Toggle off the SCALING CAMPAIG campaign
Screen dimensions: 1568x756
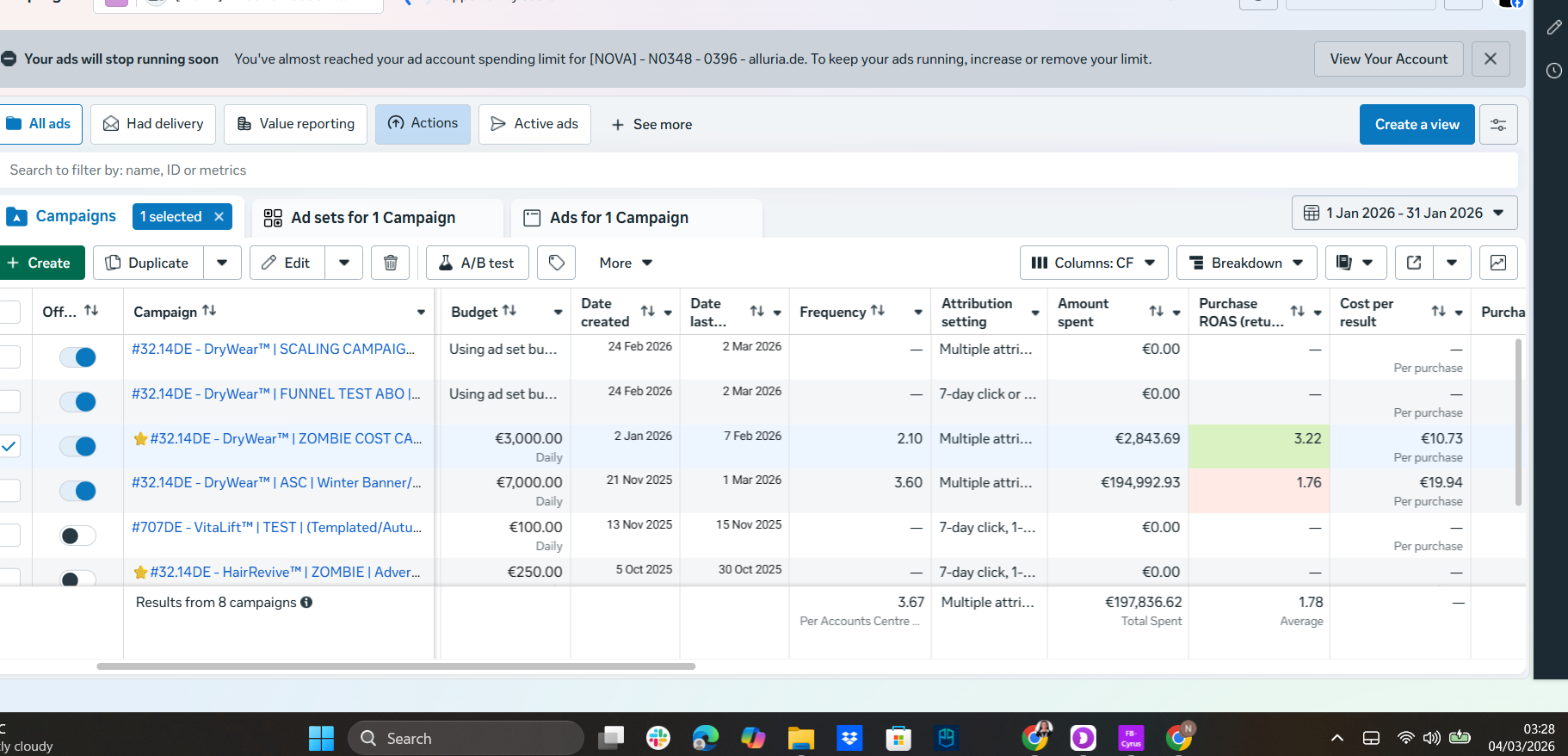(77, 357)
